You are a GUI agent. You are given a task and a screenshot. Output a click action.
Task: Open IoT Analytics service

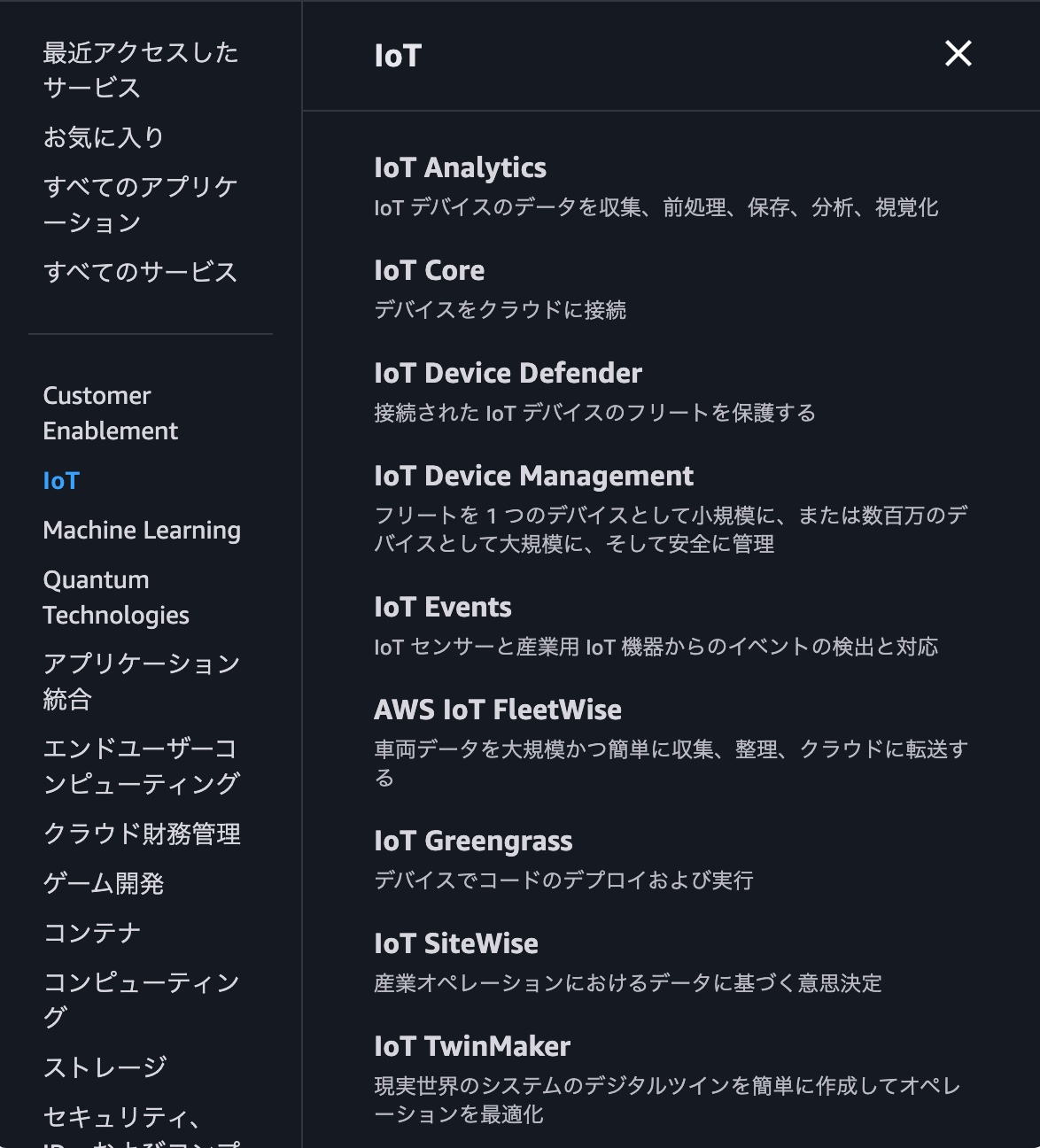[x=460, y=168]
